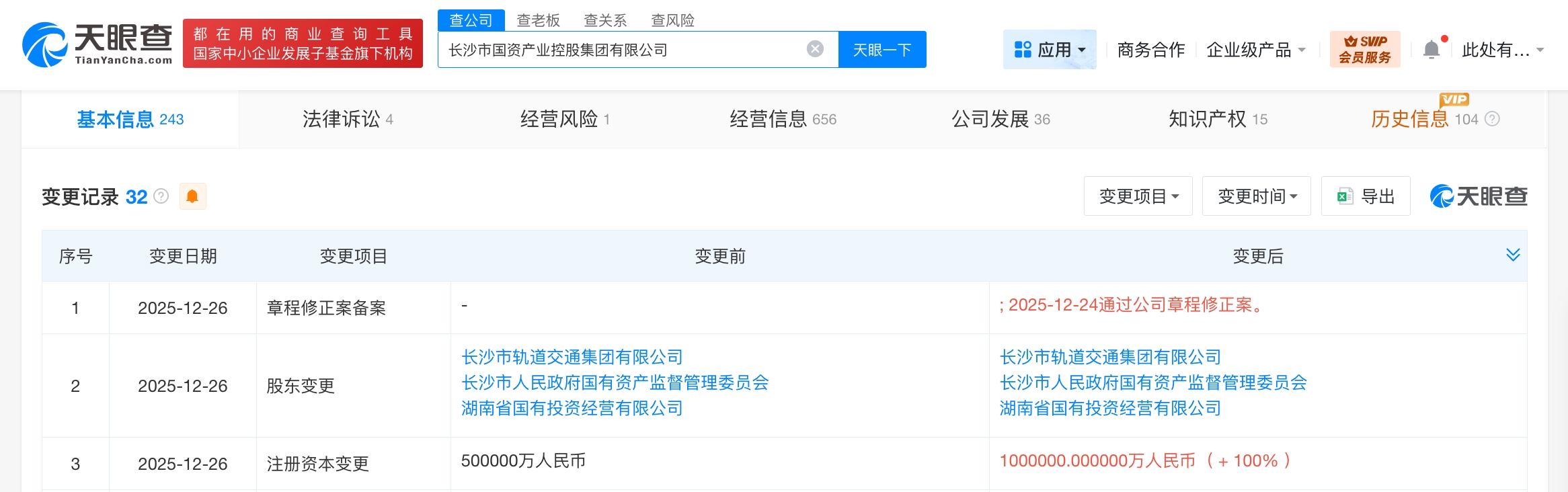
Task: Click the TianYanCha logo icon
Action: [45, 45]
